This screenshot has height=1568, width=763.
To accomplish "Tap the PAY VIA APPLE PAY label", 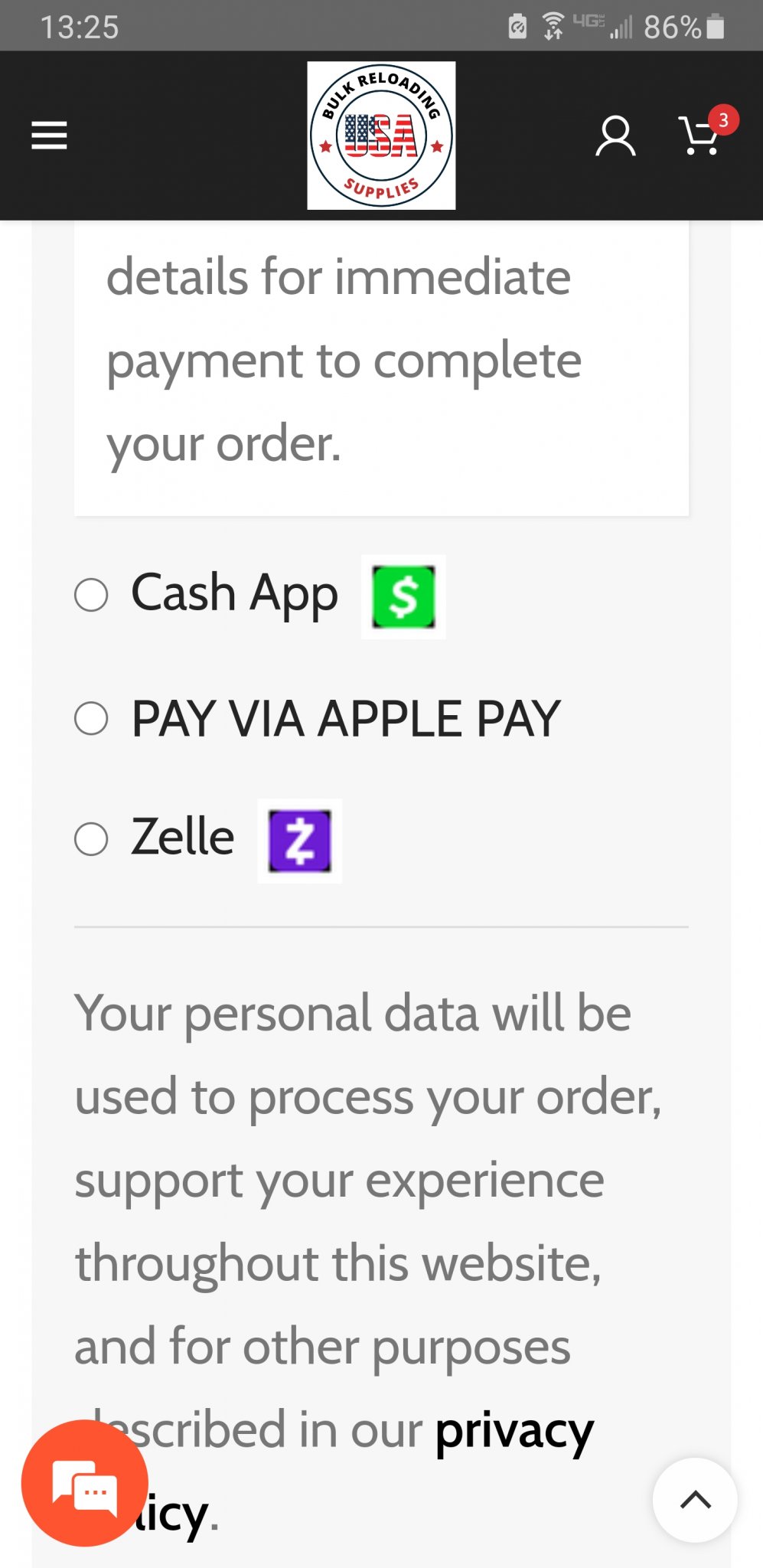I will point(346,718).
